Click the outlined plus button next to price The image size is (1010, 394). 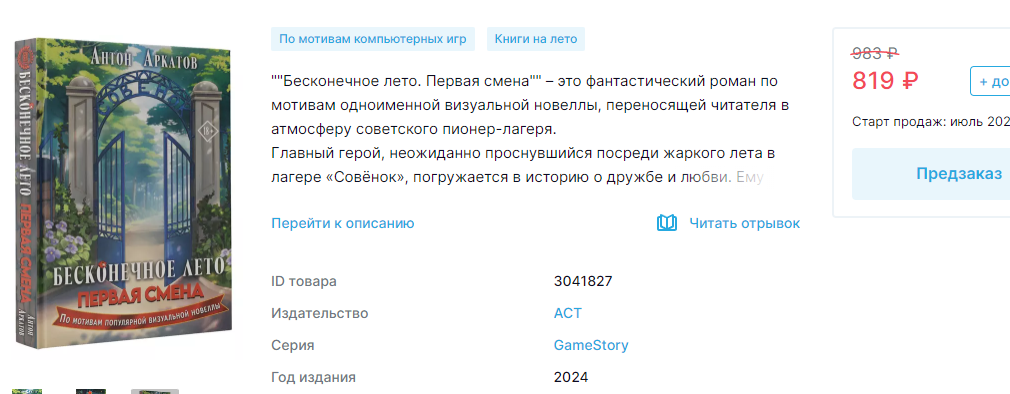point(990,81)
